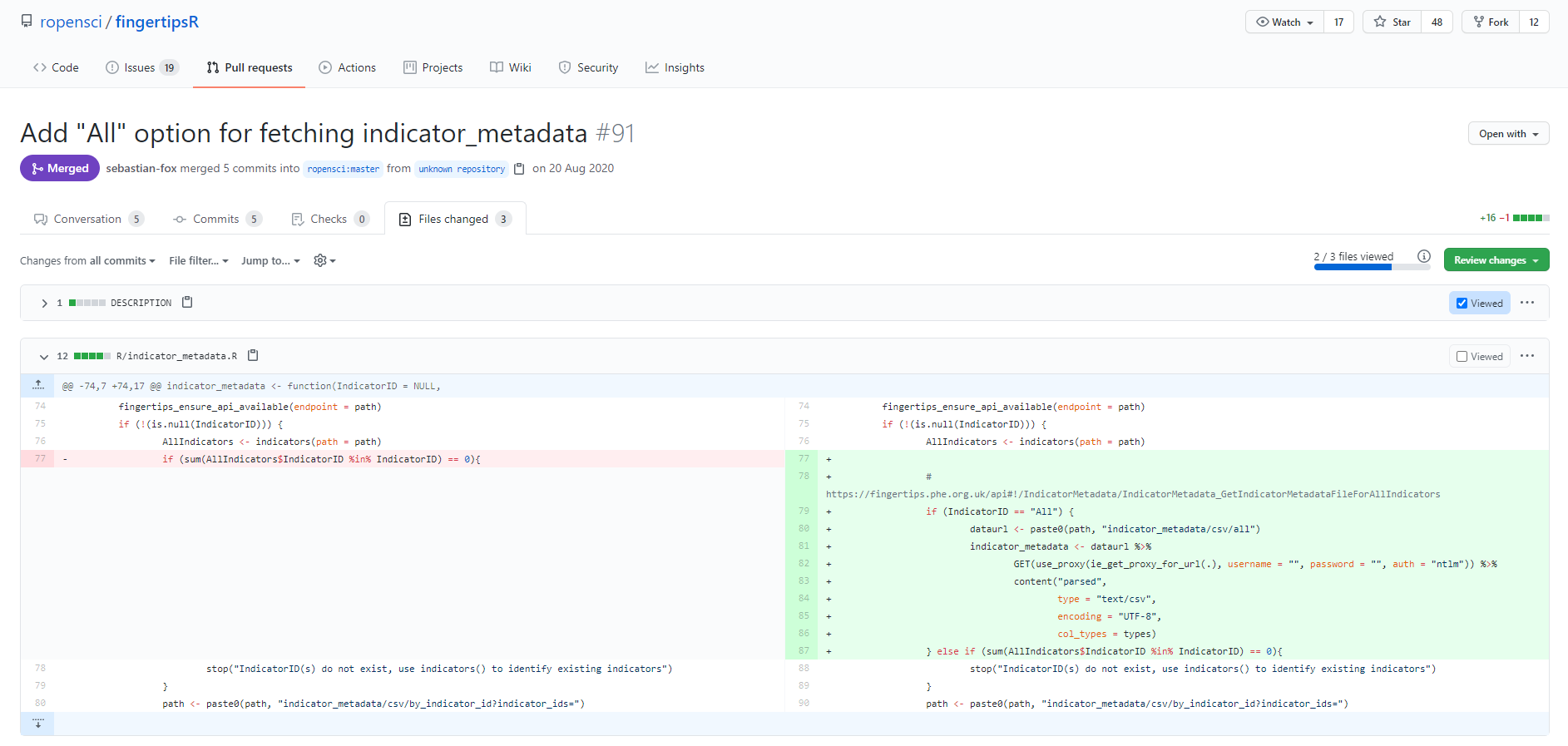
Task: Open the Watch dropdown
Action: 1284,22
